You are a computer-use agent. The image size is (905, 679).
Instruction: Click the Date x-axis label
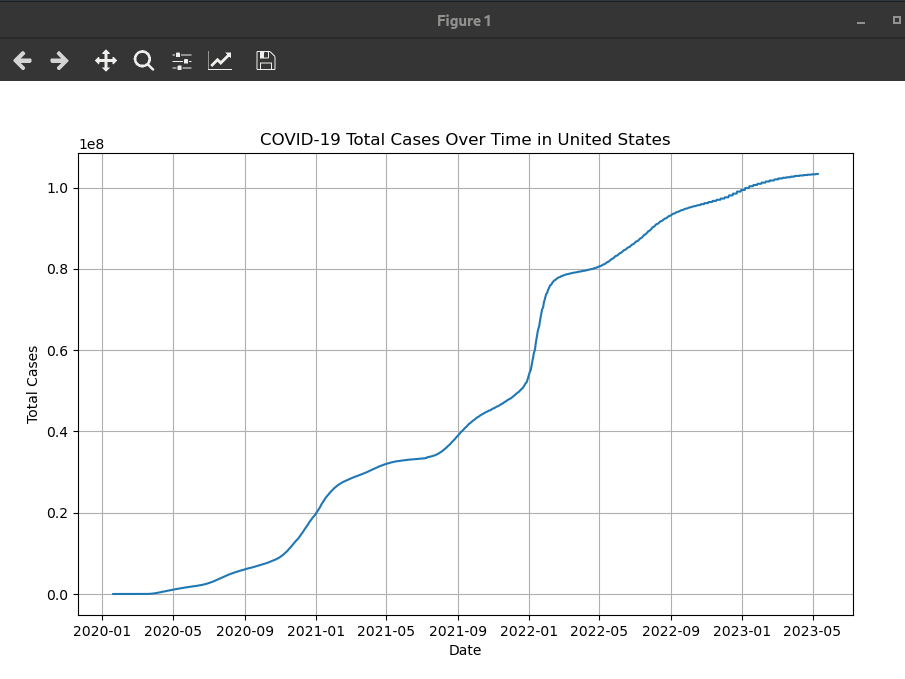click(x=465, y=650)
